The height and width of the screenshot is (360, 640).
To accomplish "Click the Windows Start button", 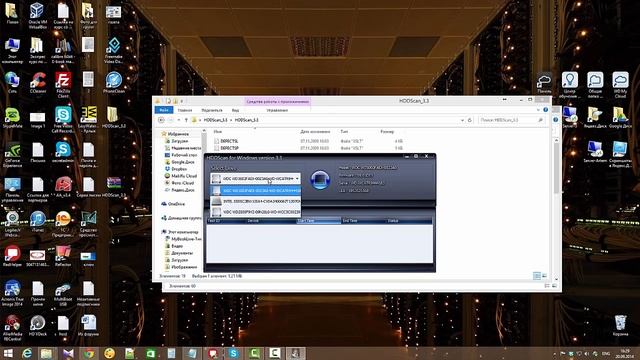I will pyautogui.click(x=8, y=353).
